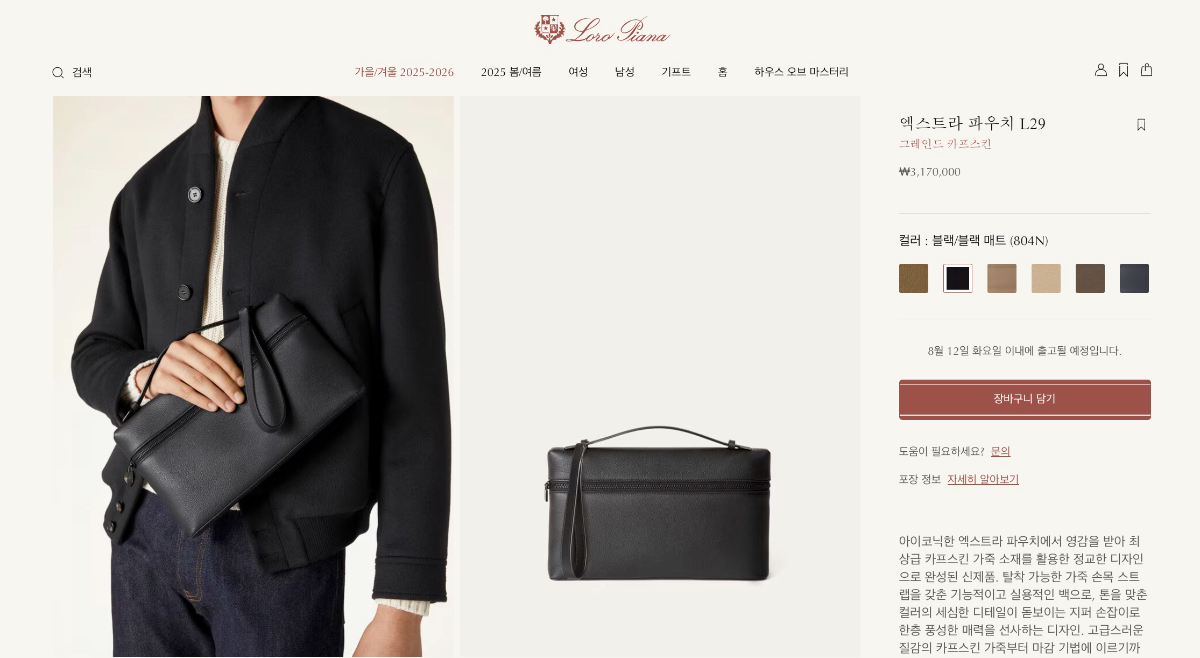The height and width of the screenshot is (658, 1200).
Task: Open the 가을/겨울 2025-2026 menu
Action: 404,72
